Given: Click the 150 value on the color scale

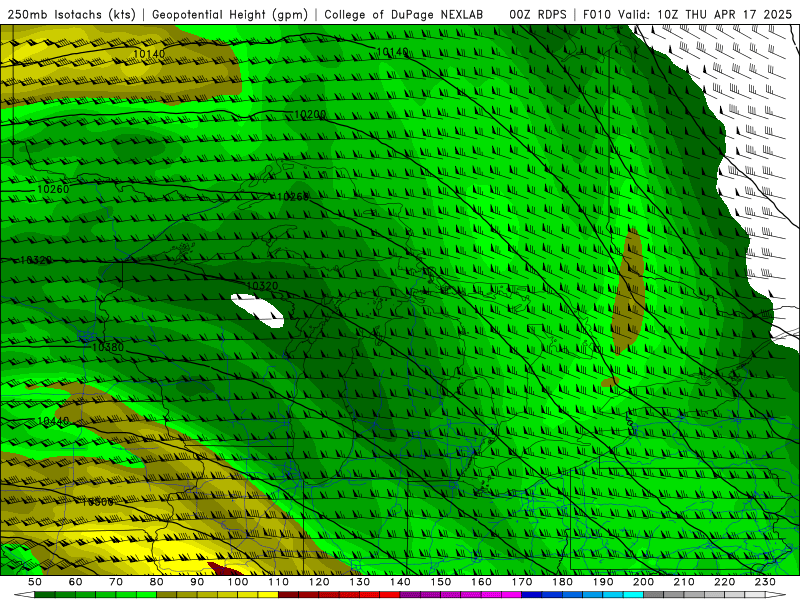Looking at the screenshot, I should 441,582.
